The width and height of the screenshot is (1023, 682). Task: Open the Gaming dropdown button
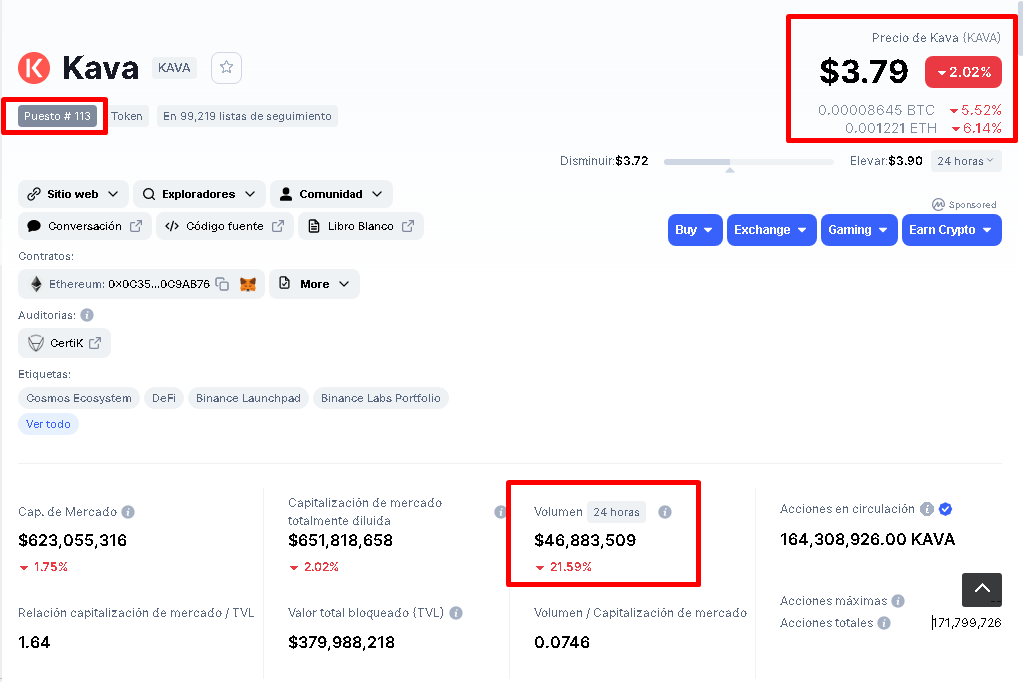(x=858, y=230)
